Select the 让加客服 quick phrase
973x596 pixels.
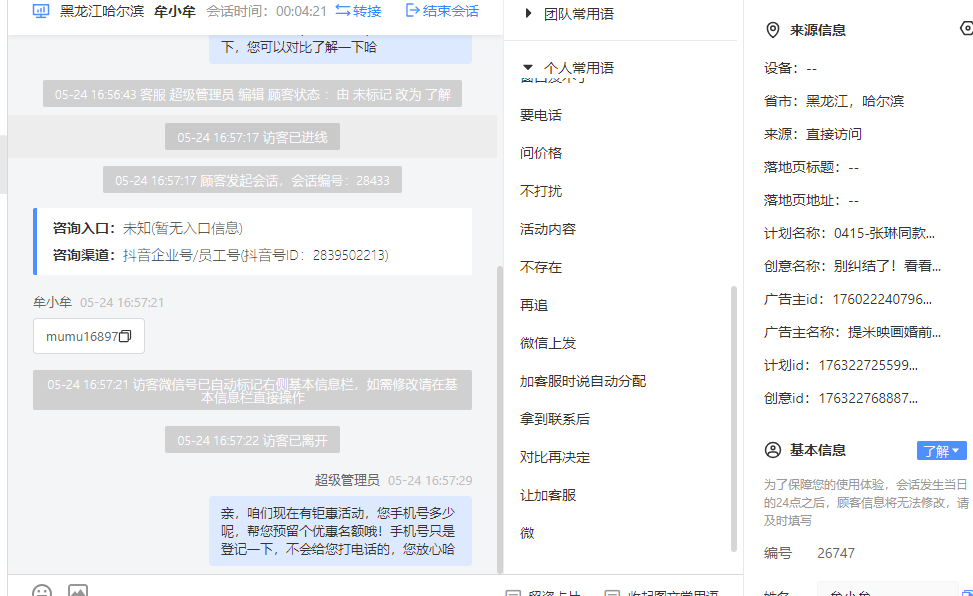pos(548,495)
